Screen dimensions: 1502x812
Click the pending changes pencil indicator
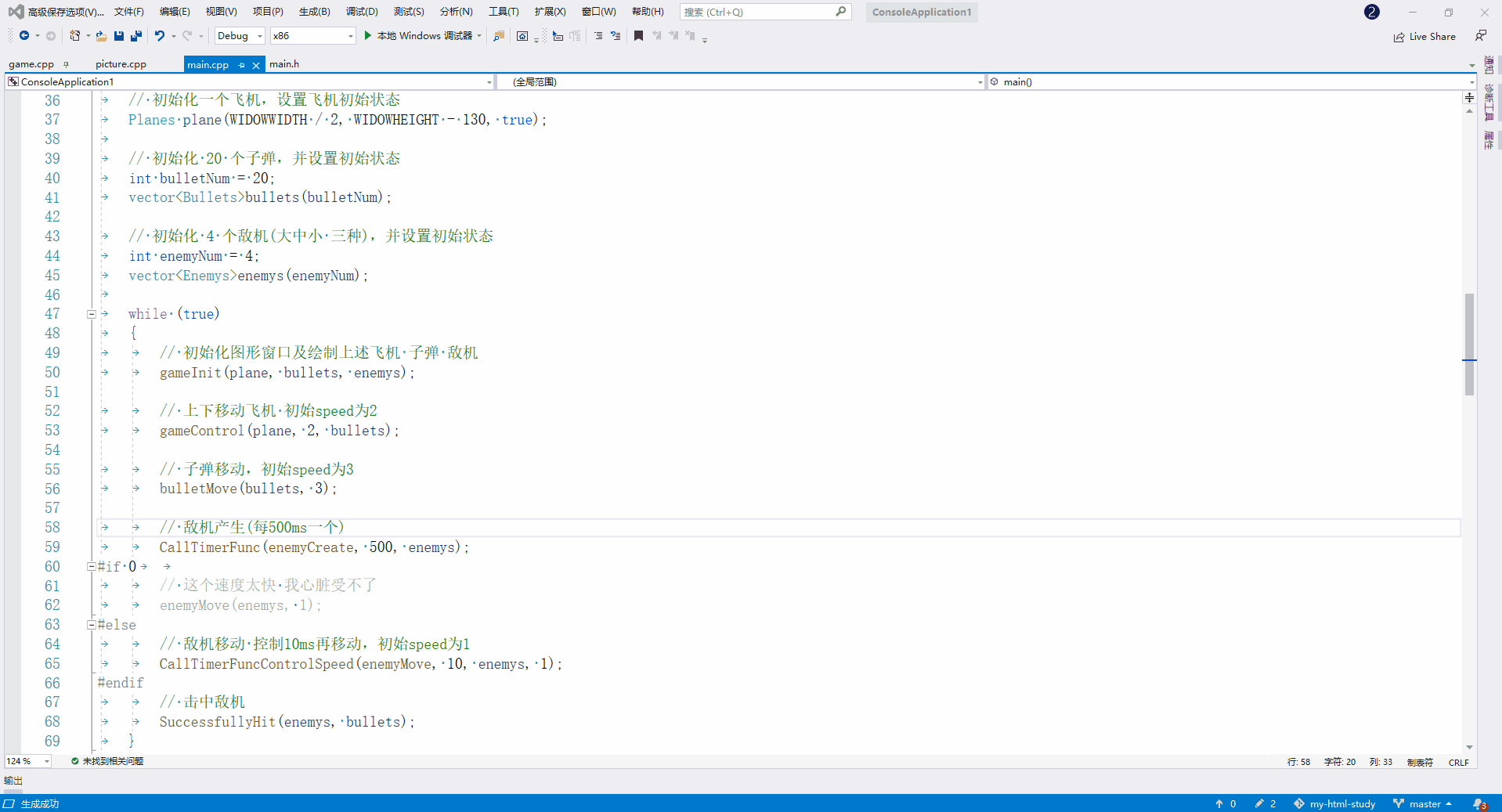tap(1265, 804)
